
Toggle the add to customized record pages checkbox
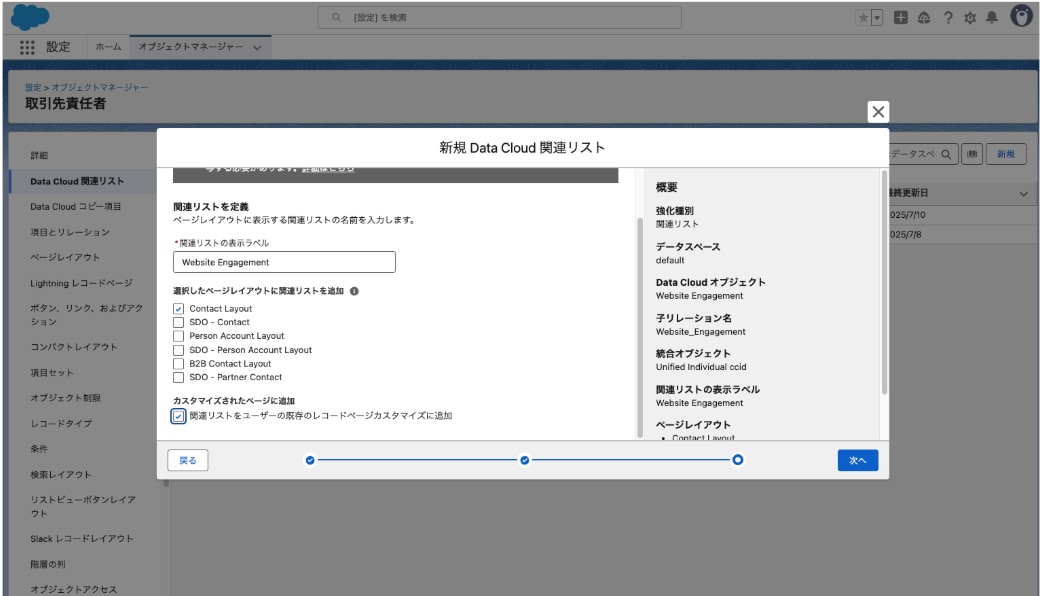(178, 416)
